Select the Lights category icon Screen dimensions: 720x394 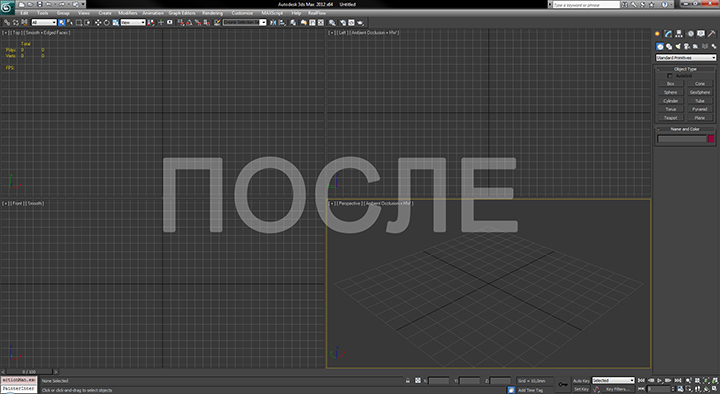coord(678,46)
